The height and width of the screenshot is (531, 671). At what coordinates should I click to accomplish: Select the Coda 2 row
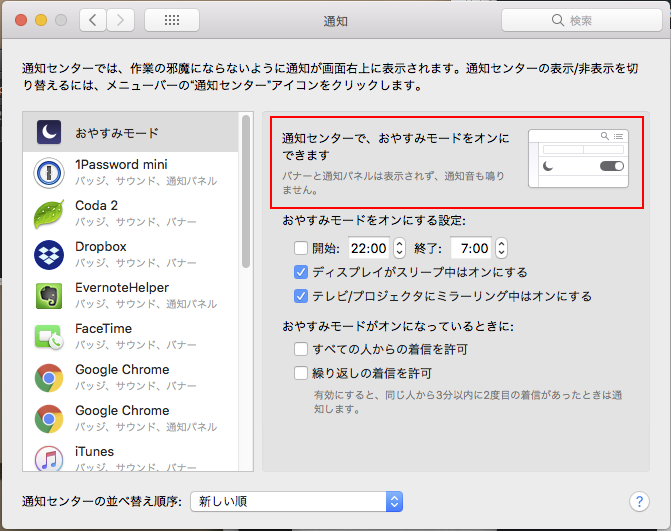131,214
